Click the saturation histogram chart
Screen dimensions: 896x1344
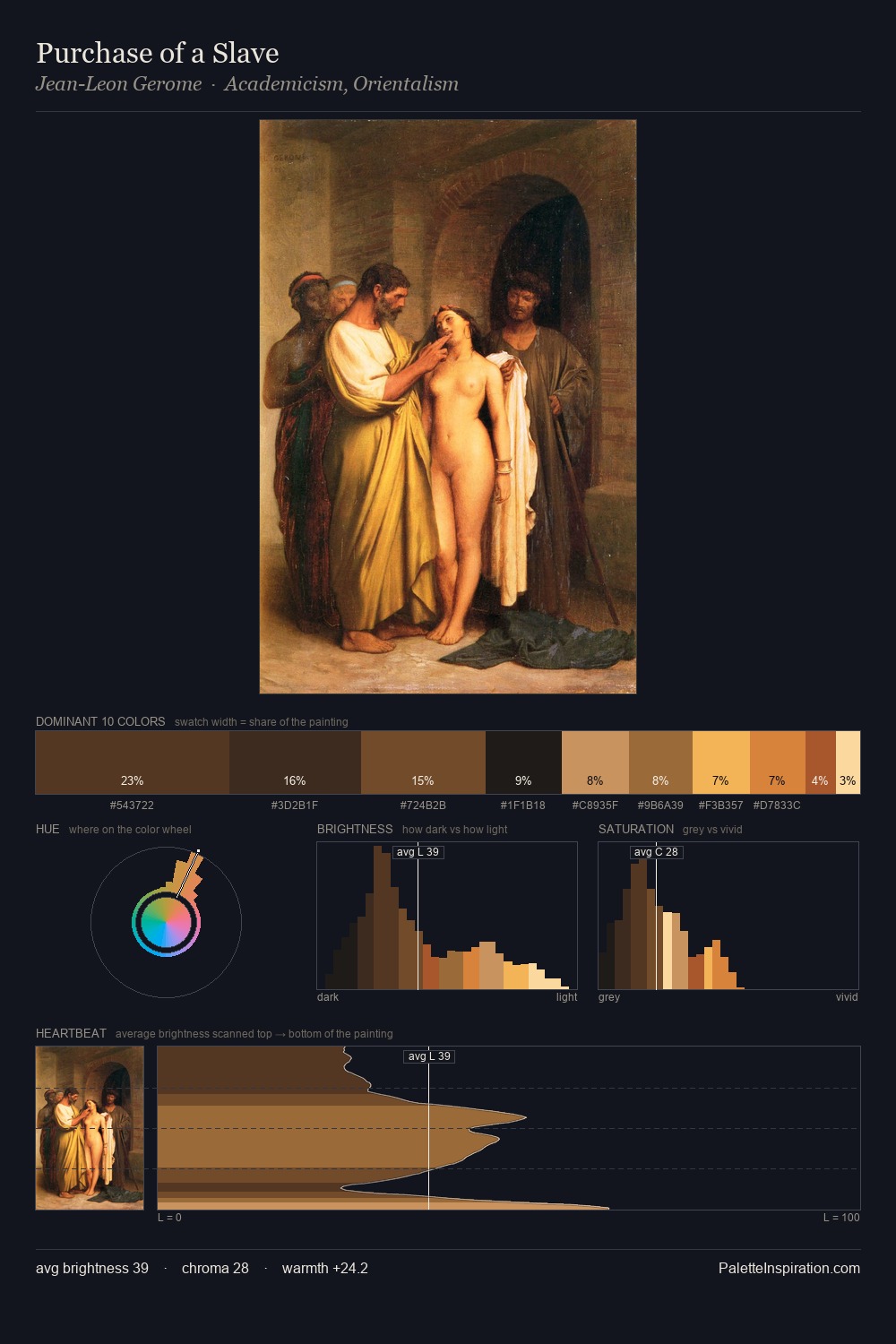[x=728, y=916]
